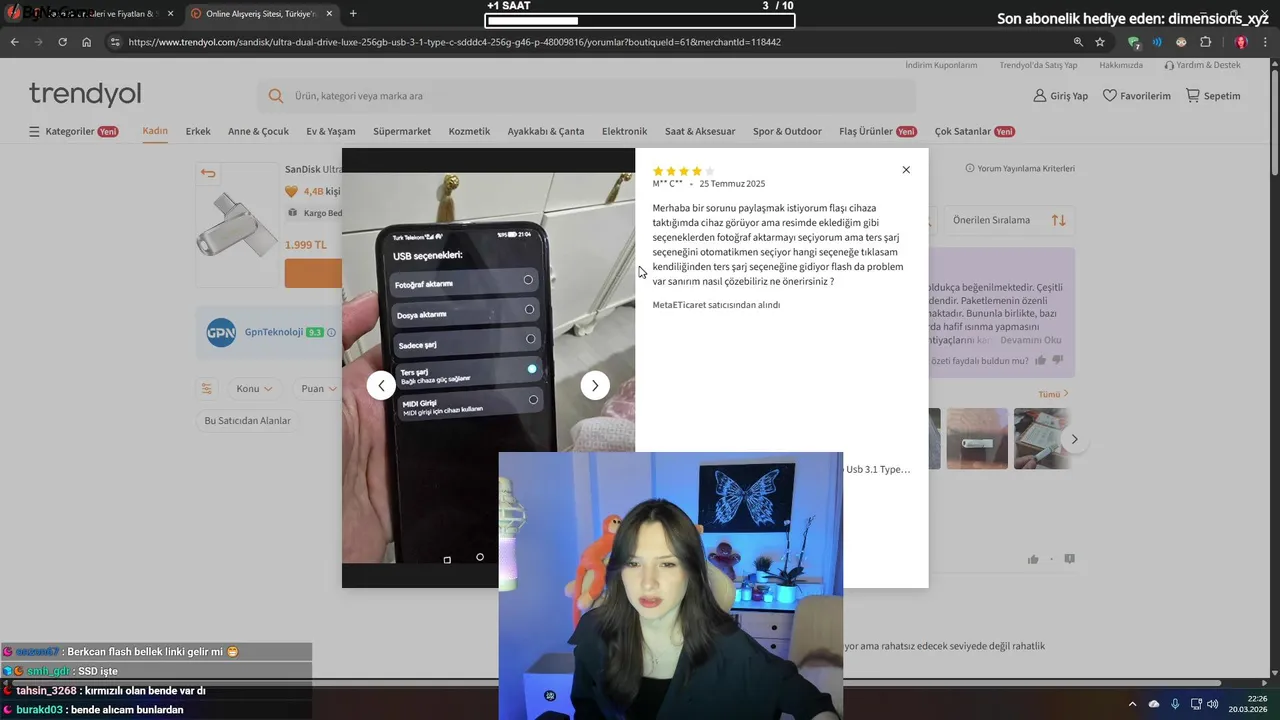Open Favorilerim heart list

1136,96
